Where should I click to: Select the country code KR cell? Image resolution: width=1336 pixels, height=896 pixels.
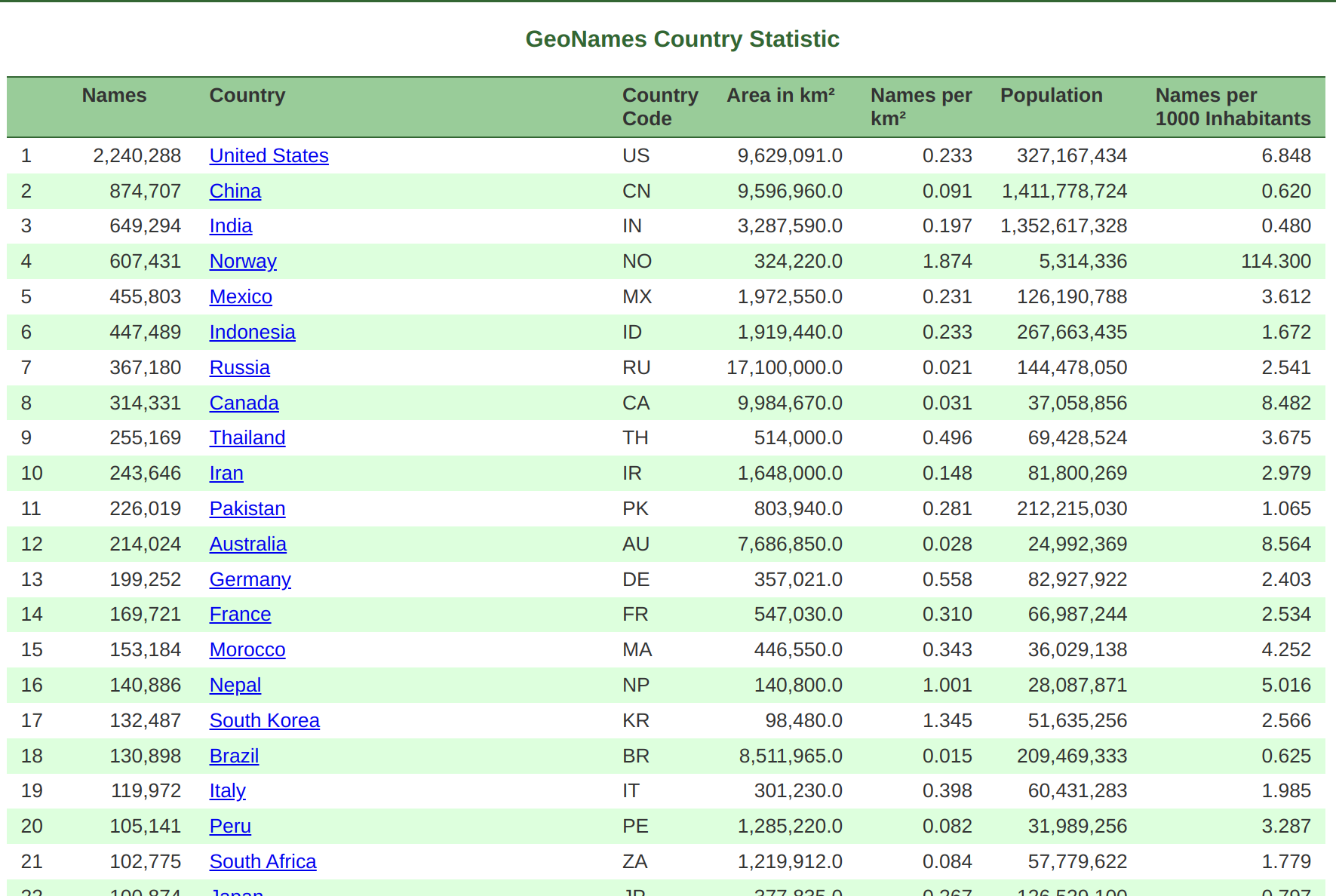(635, 720)
